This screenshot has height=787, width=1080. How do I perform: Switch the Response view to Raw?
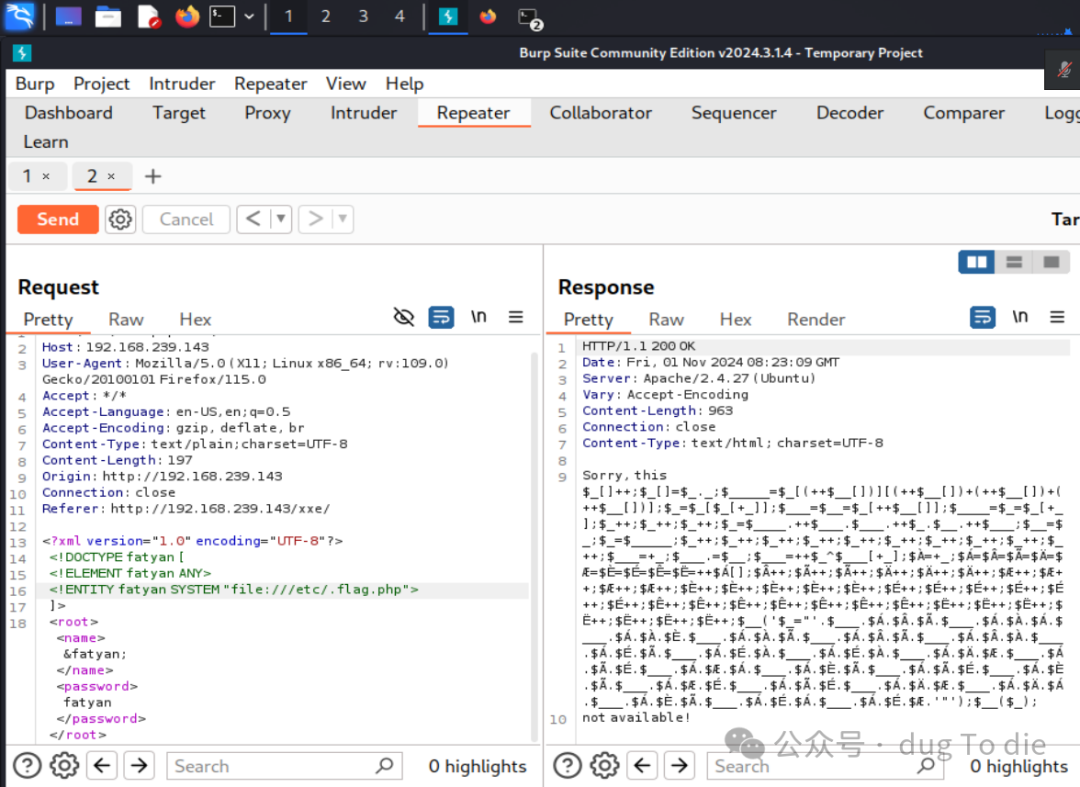[x=666, y=319]
